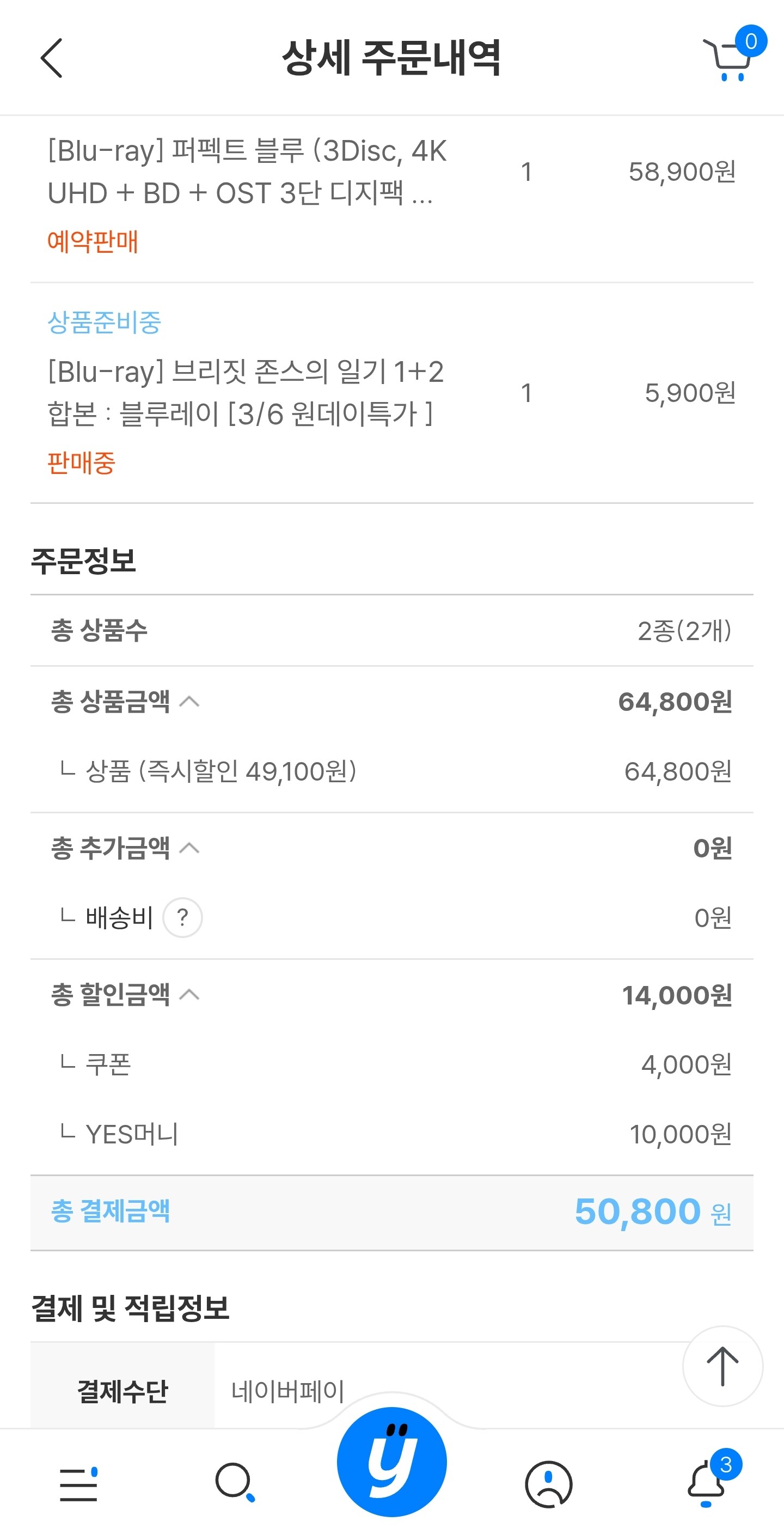Tap the search magnifier in bottom bar
Screen dimensions: 784x1540
[235, 1482]
